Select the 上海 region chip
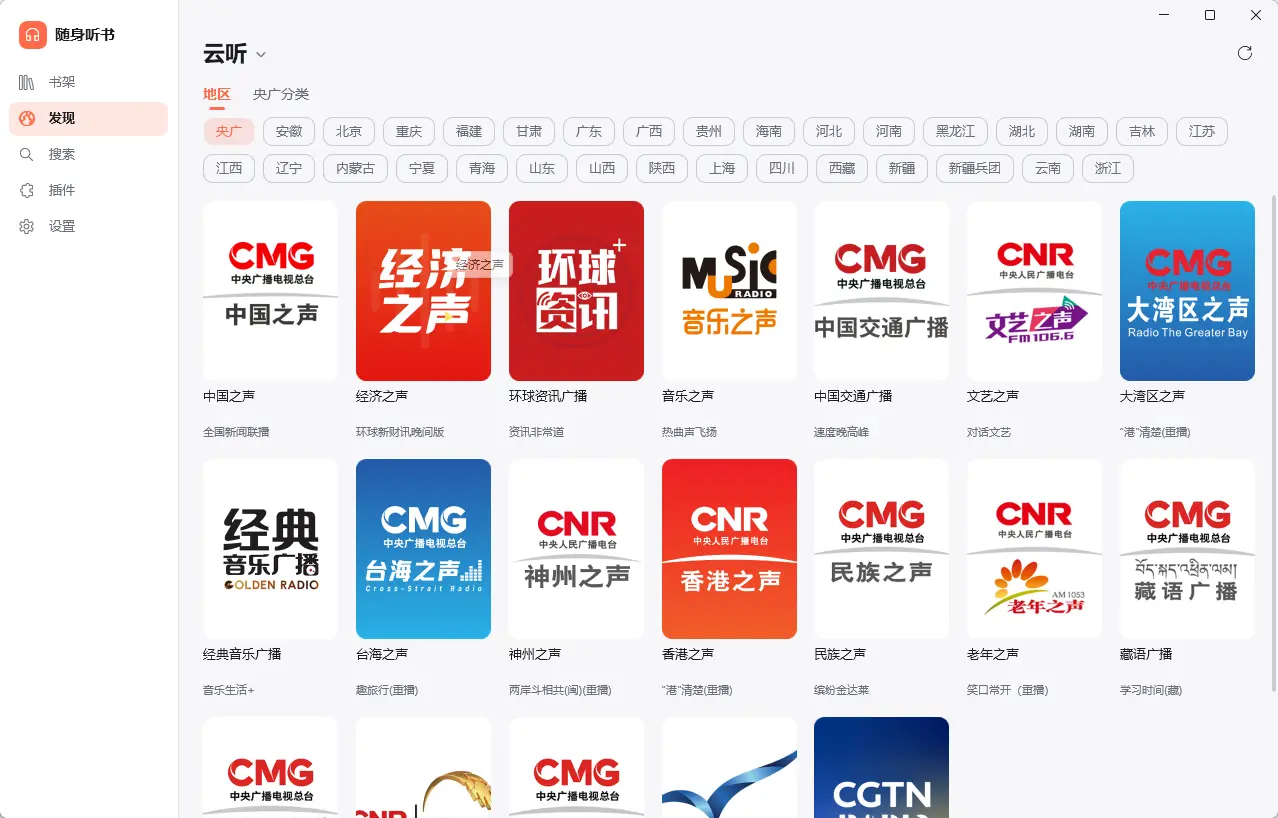This screenshot has width=1278, height=818. [x=722, y=168]
